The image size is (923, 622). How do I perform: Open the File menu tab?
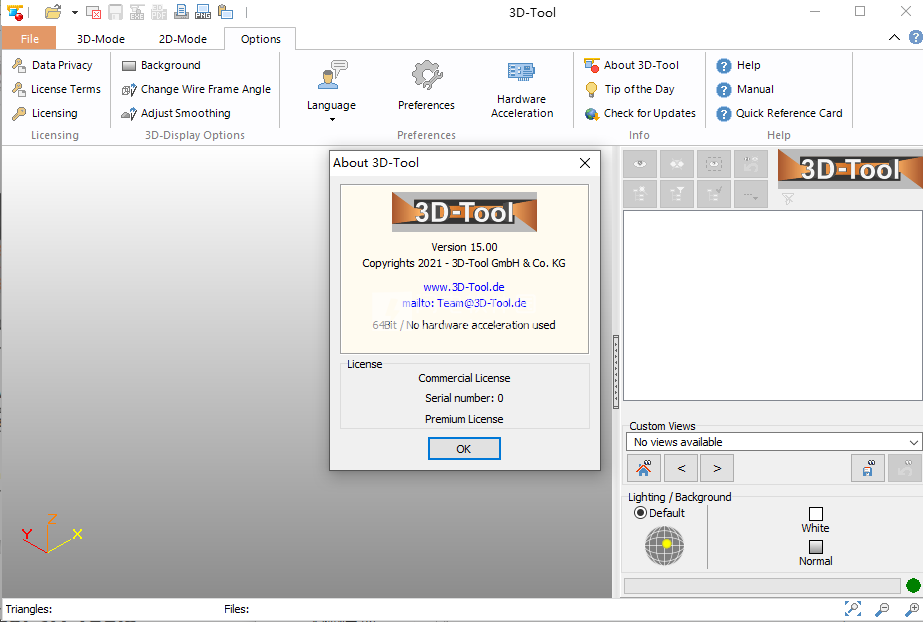(29, 38)
